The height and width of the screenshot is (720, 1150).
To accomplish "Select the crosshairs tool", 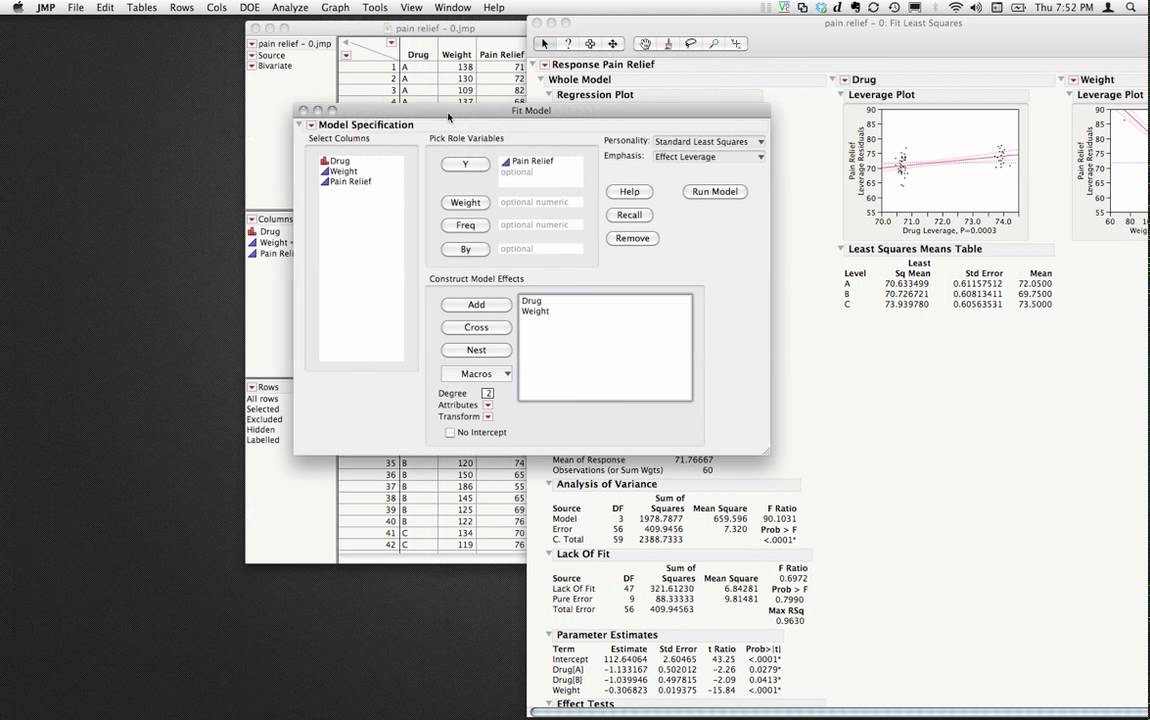I will click(736, 44).
